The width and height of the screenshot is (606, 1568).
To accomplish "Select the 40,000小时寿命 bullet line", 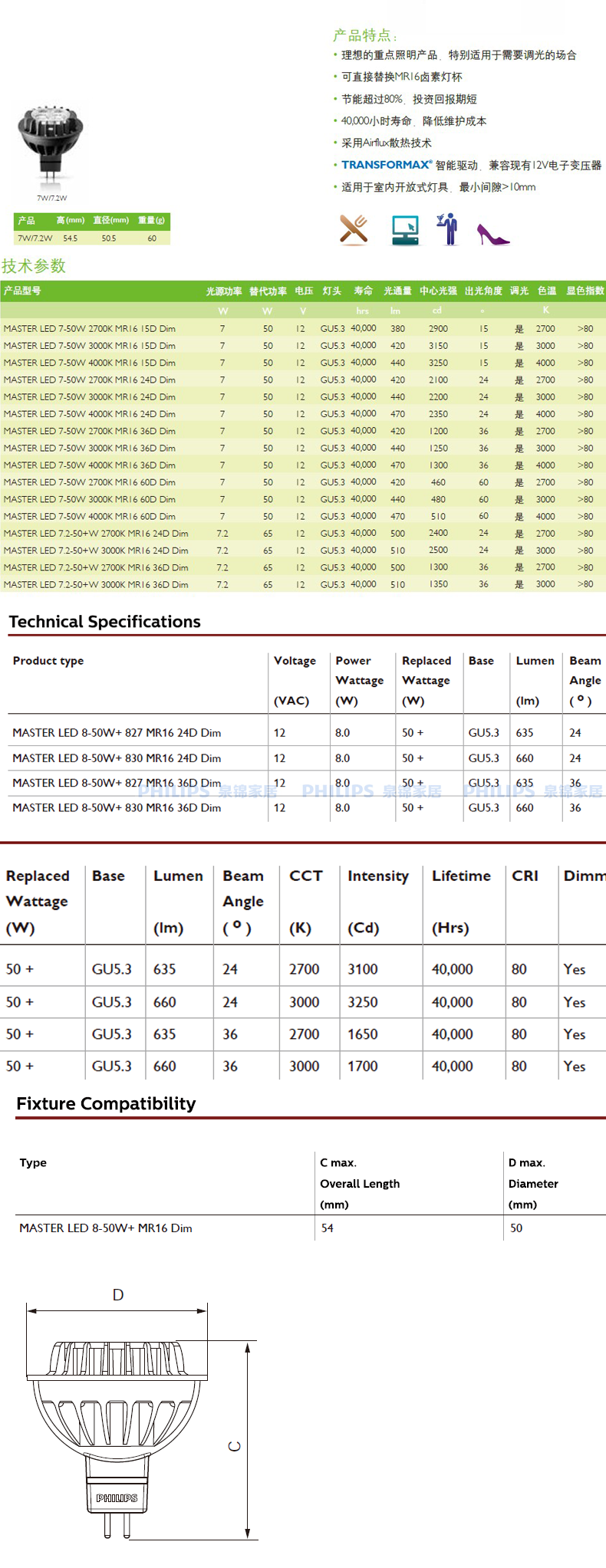I will (x=413, y=121).
